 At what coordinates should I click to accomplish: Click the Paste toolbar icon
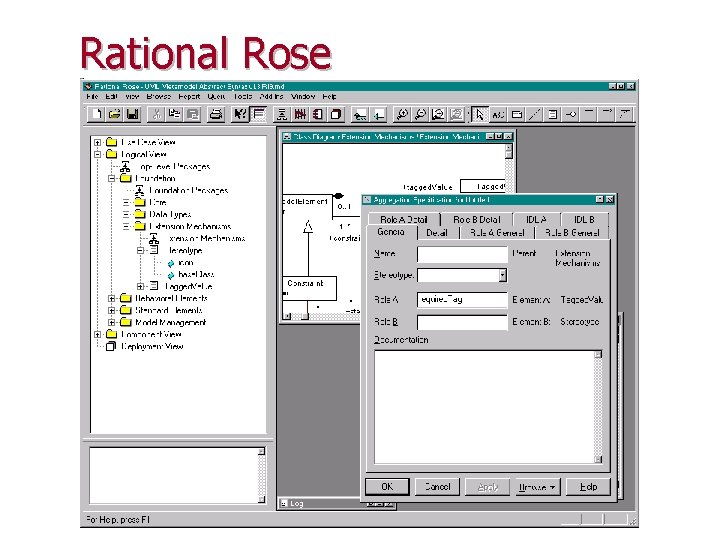coord(193,114)
